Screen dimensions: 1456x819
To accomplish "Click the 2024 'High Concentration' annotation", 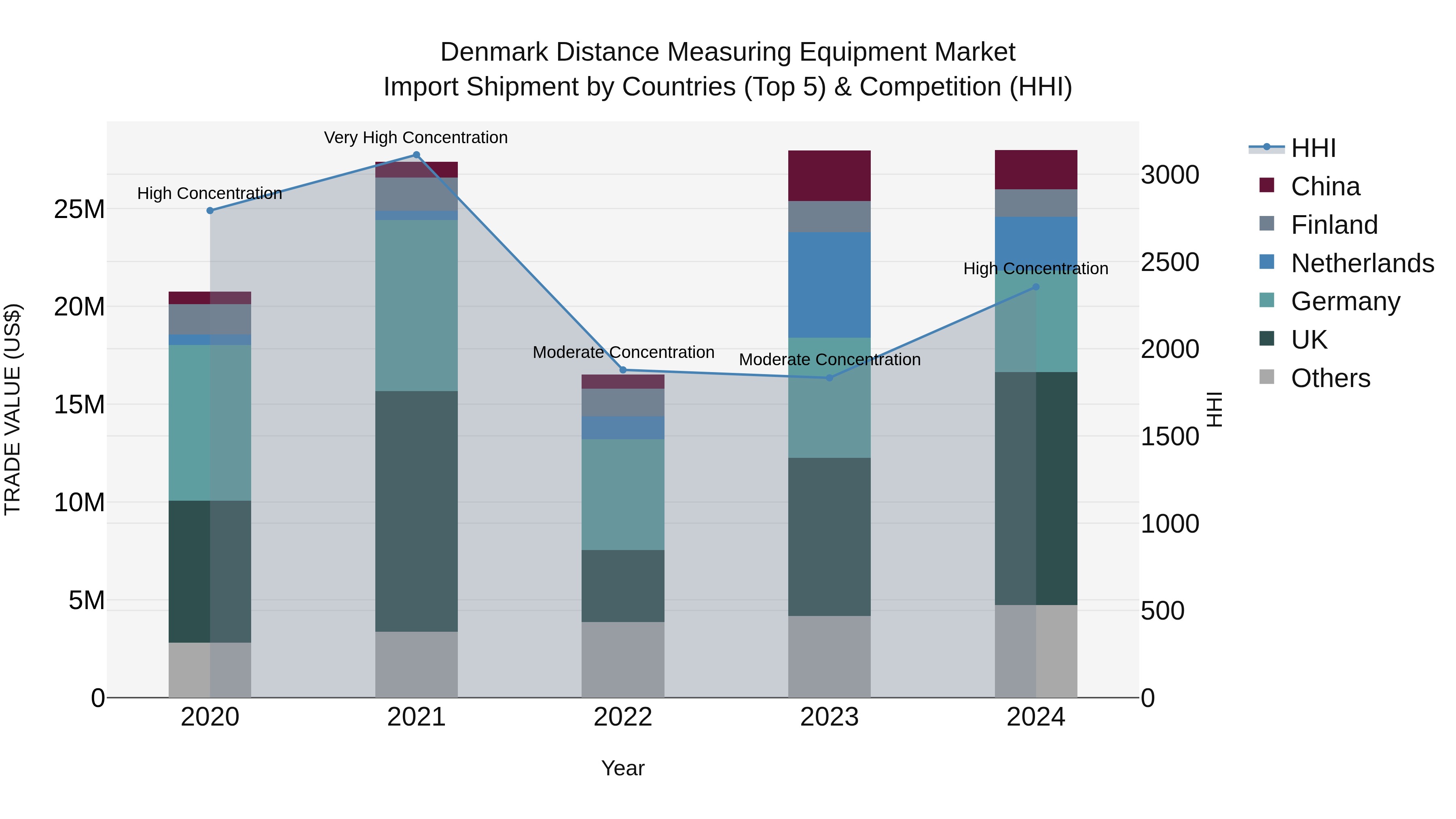I will [1035, 269].
